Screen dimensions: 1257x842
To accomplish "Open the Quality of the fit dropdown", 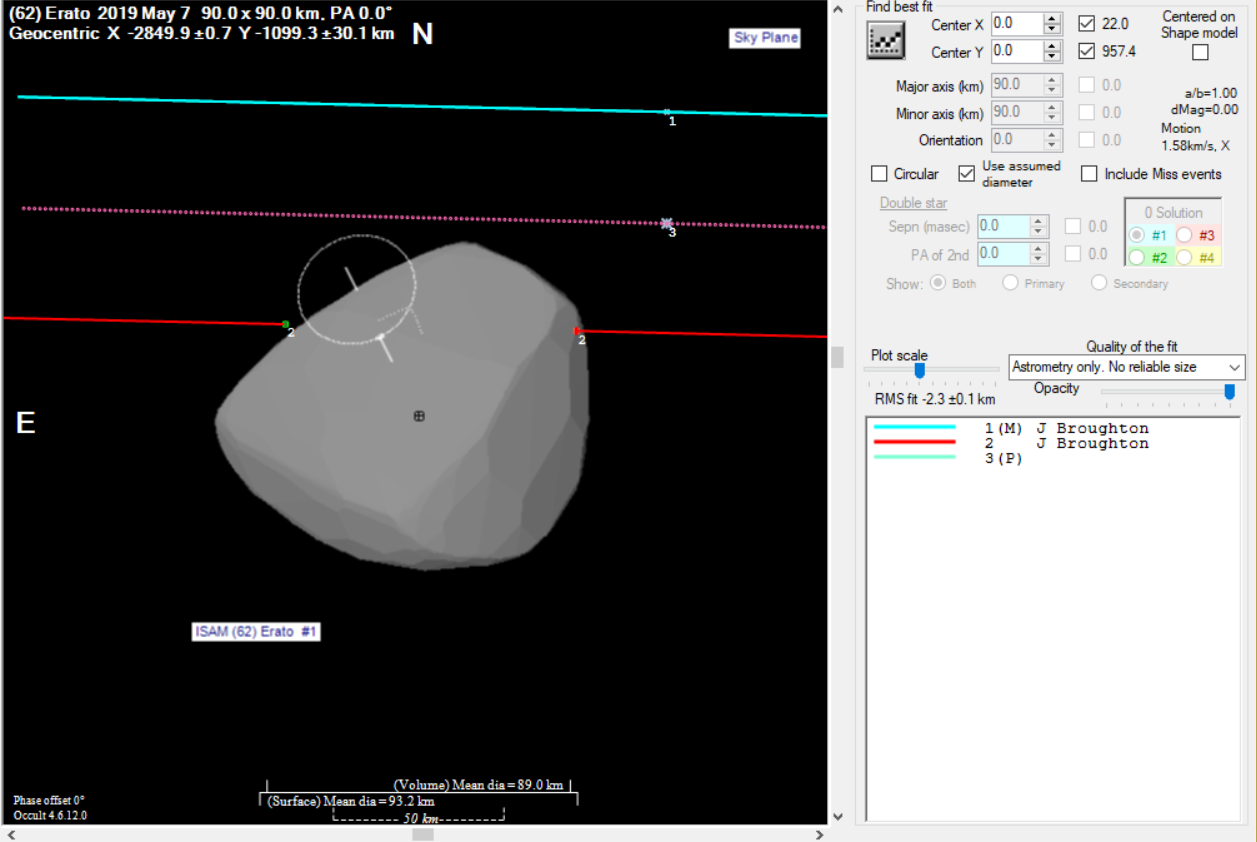I will pos(1127,367).
